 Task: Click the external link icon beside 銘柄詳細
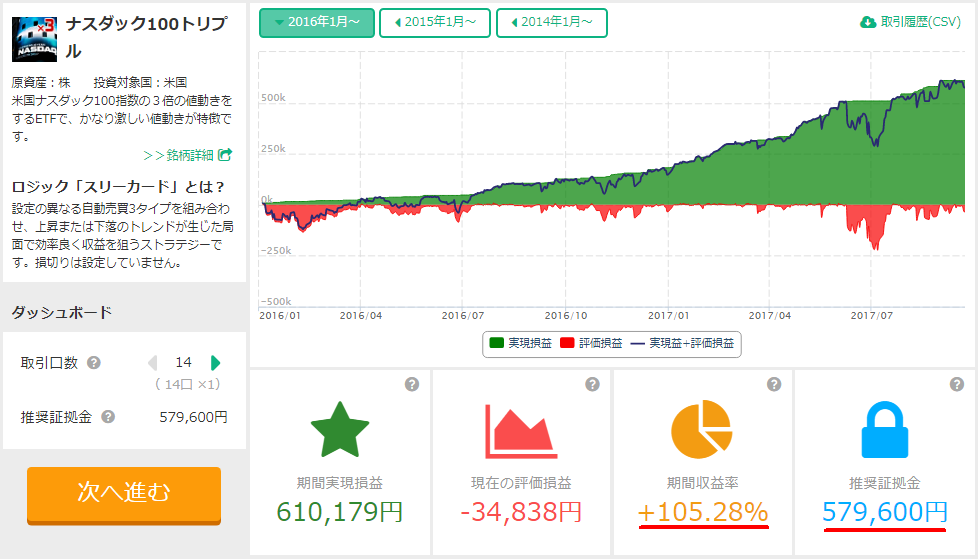[225, 154]
